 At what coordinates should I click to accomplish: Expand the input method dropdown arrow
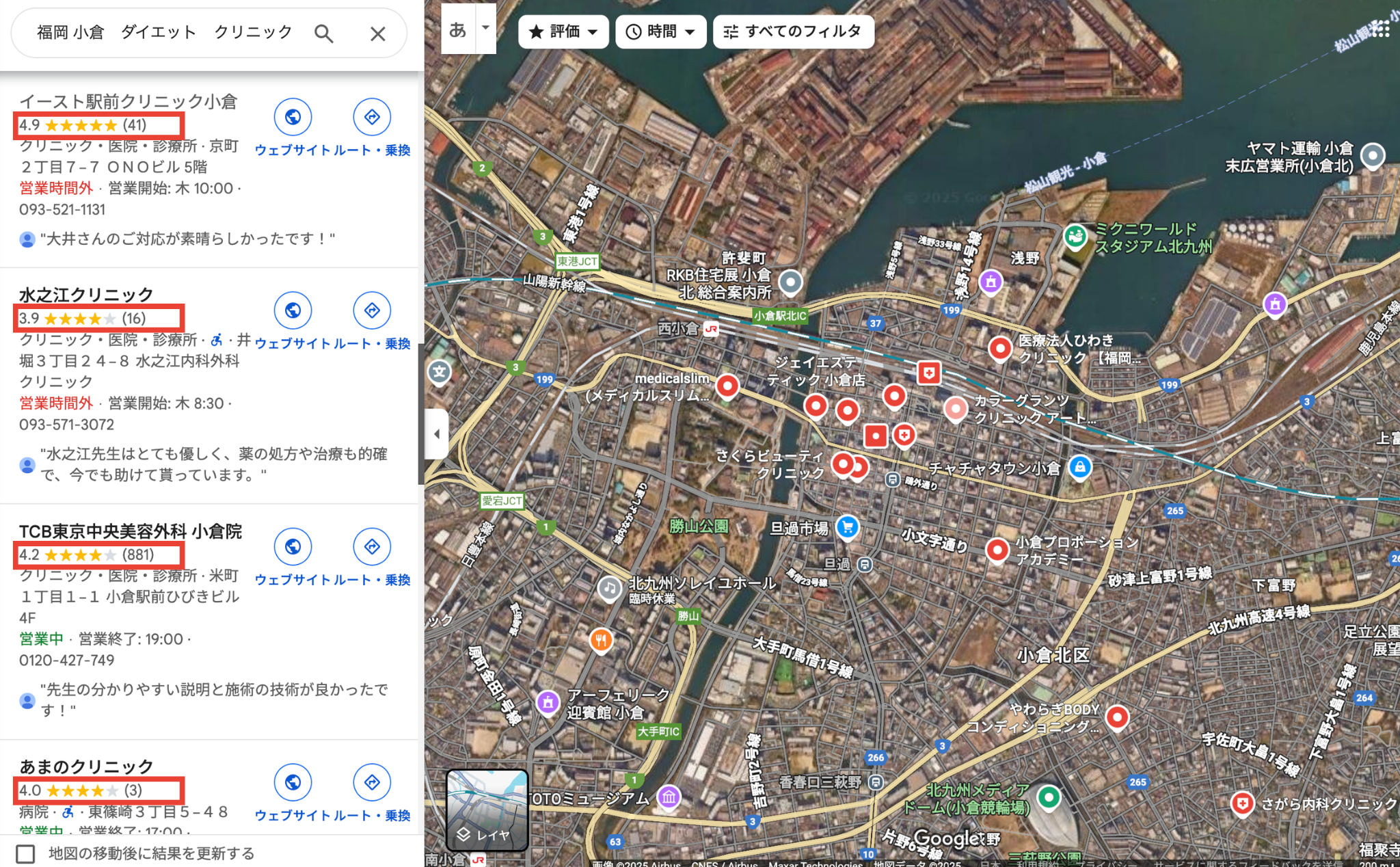tap(486, 28)
